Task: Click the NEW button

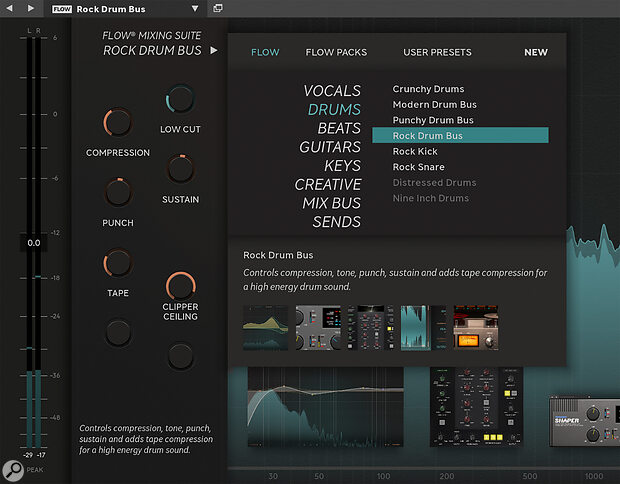Action: pos(536,52)
